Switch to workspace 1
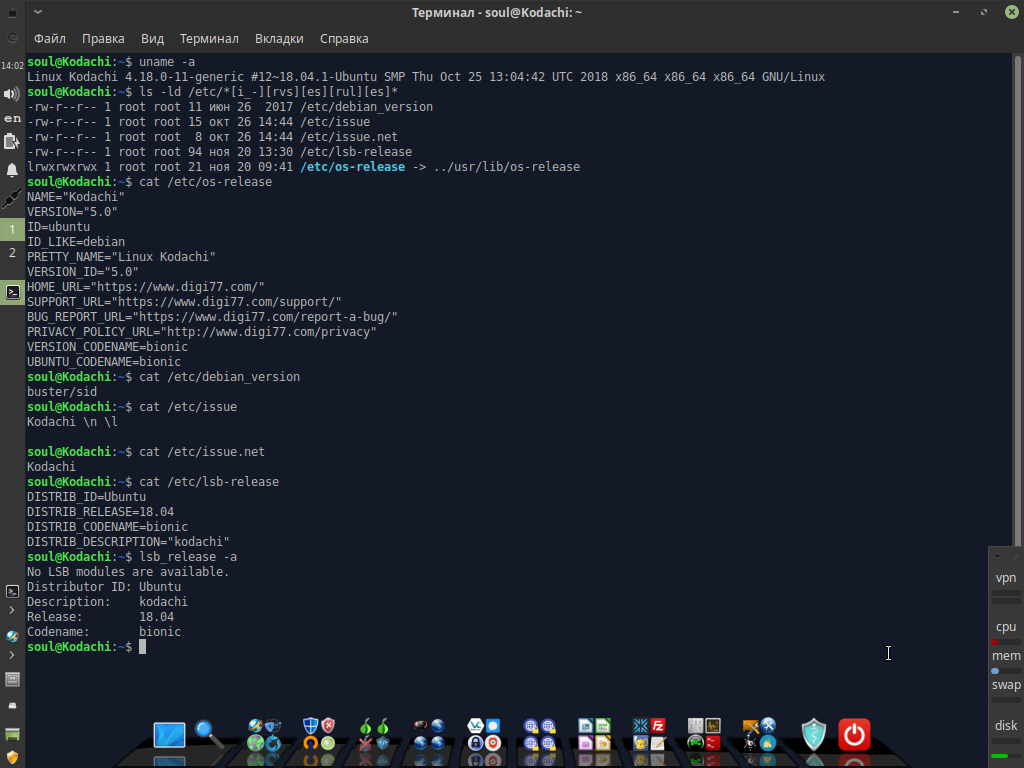 click(12, 229)
